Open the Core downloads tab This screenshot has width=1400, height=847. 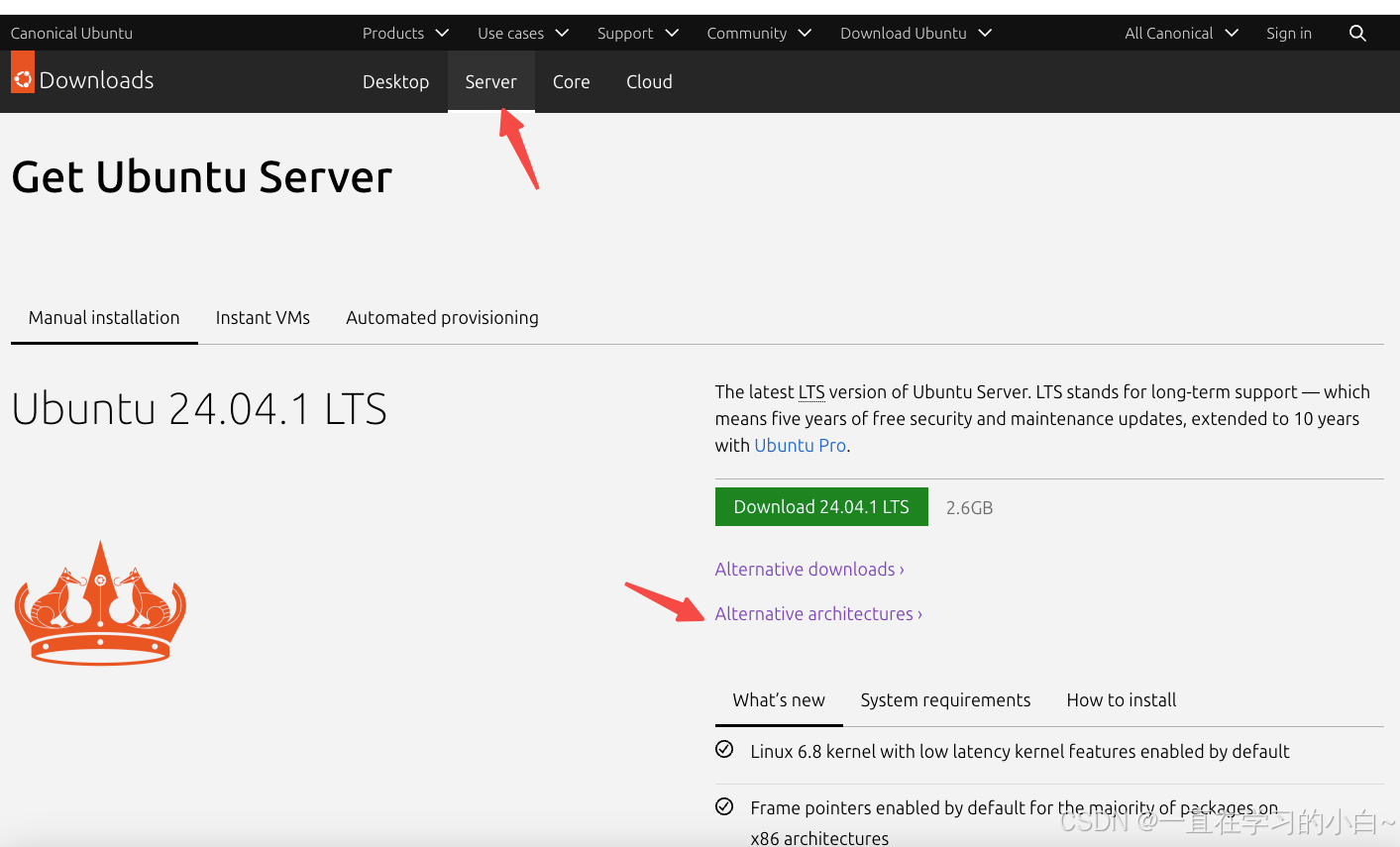point(571,81)
